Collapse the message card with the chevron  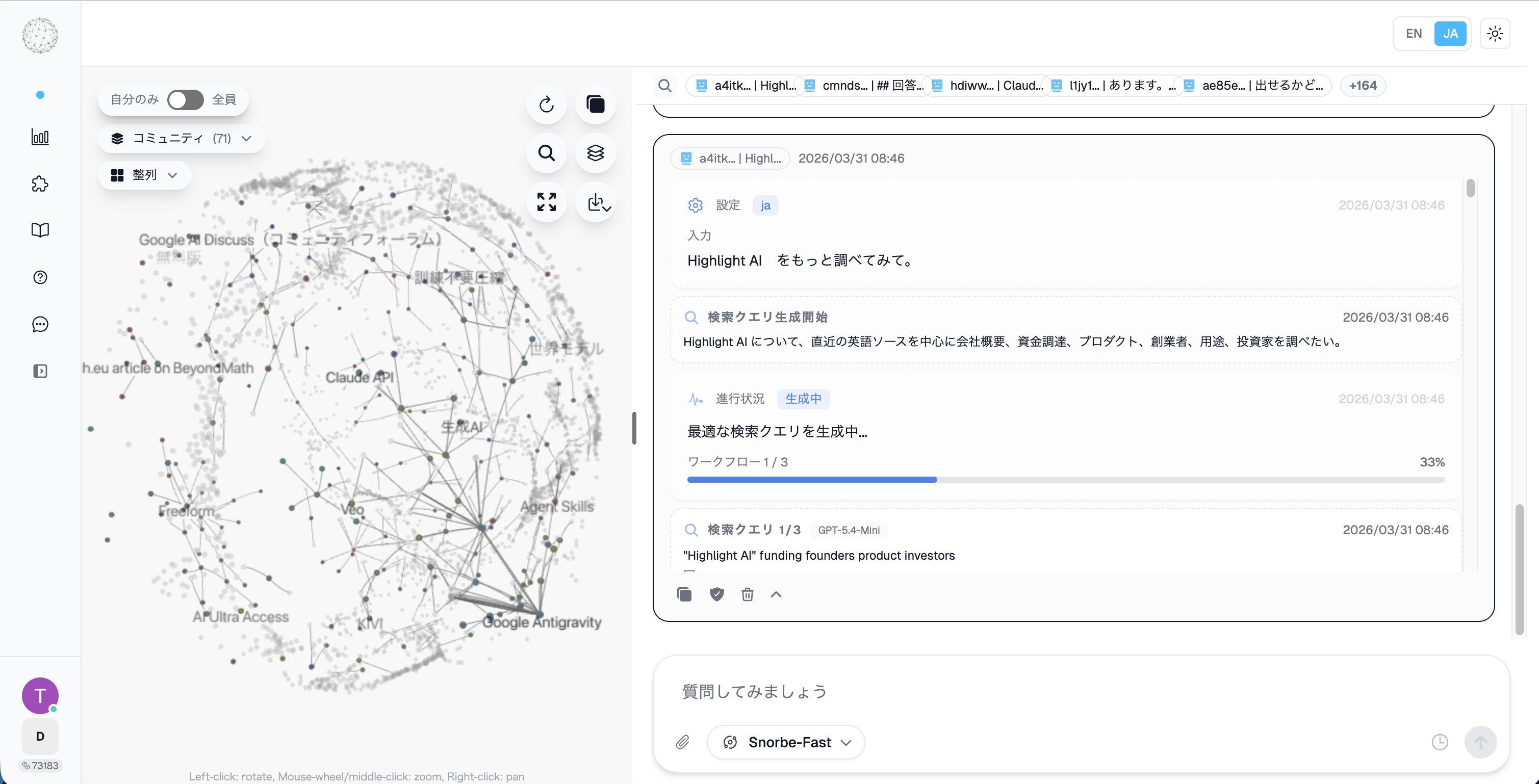click(x=776, y=594)
